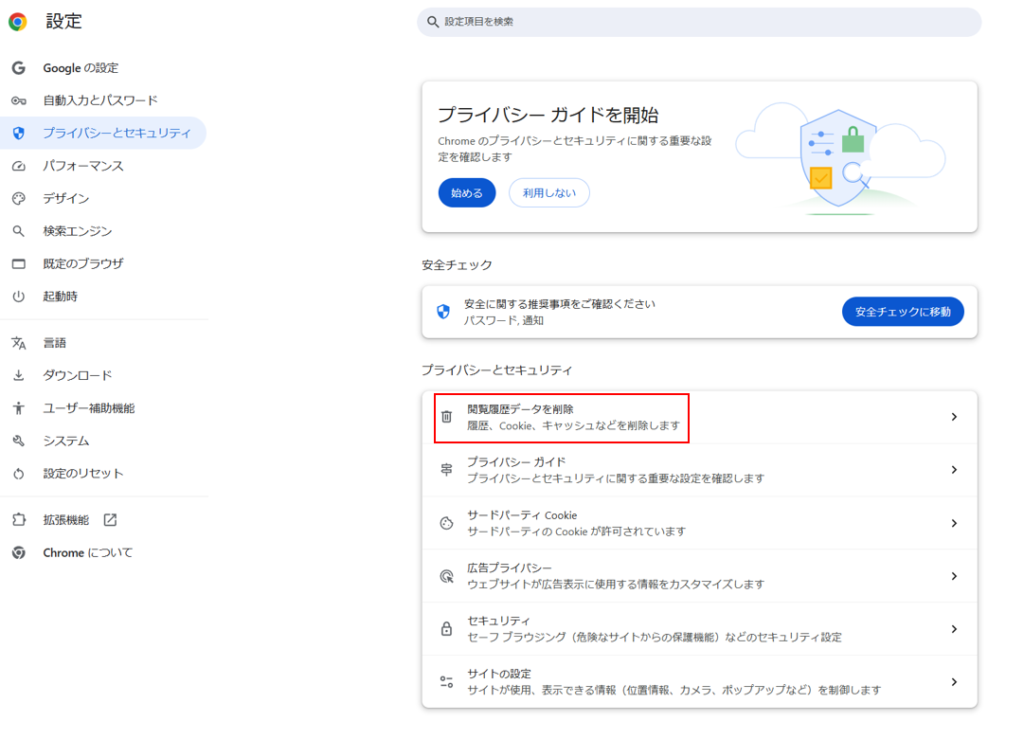The height and width of the screenshot is (739, 1024).
Task: Expand the 閲覧履歴データを削除 row chevron
Action: [953, 418]
